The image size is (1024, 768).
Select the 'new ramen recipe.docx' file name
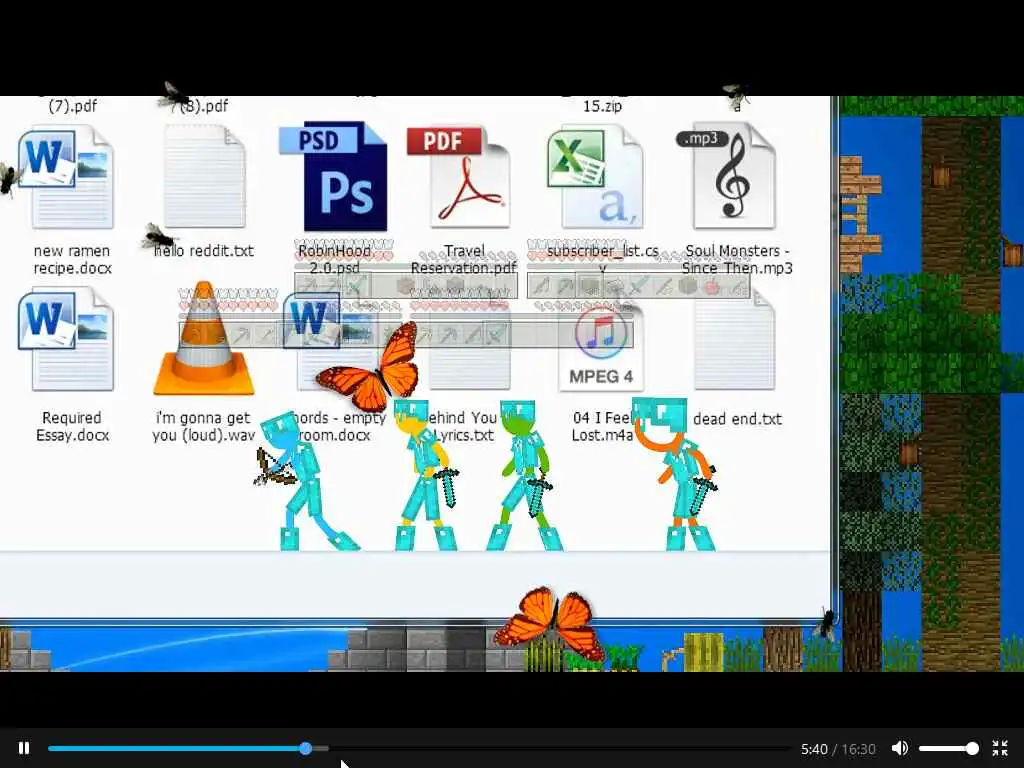pos(72,259)
